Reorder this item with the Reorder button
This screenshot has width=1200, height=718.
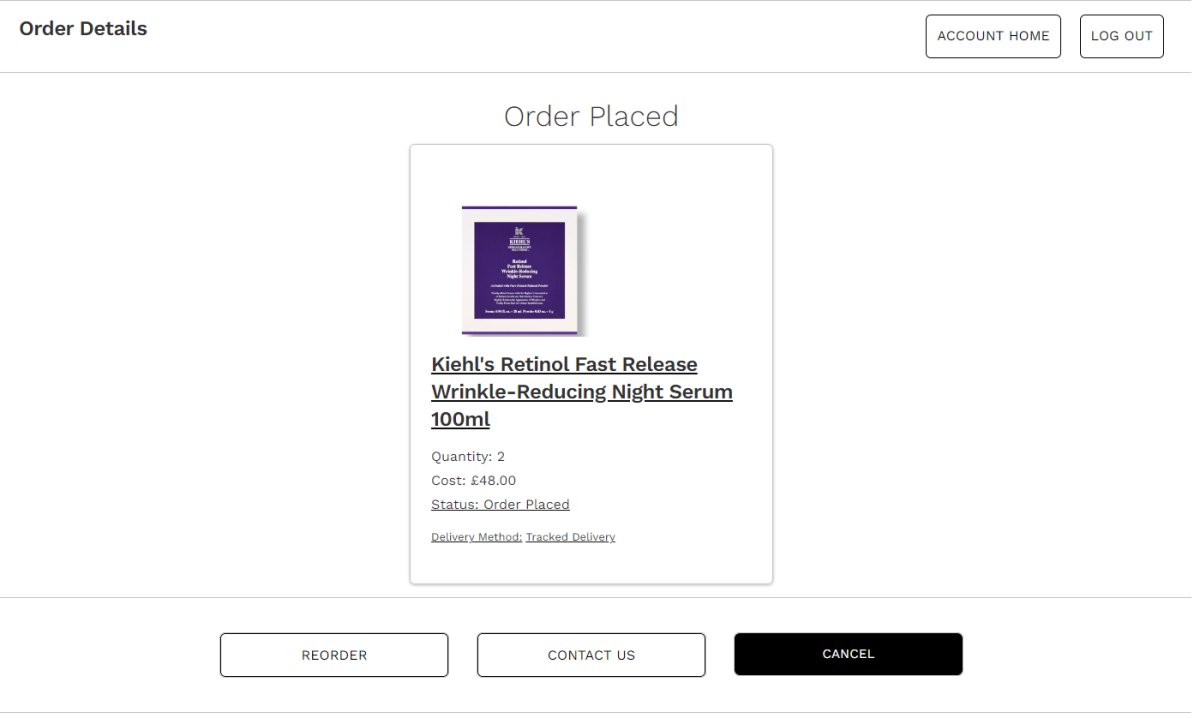pyautogui.click(x=334, y=655)
